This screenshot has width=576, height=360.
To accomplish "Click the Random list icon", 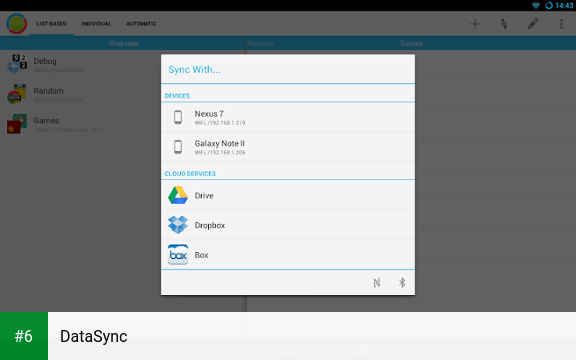I will 17,94.
